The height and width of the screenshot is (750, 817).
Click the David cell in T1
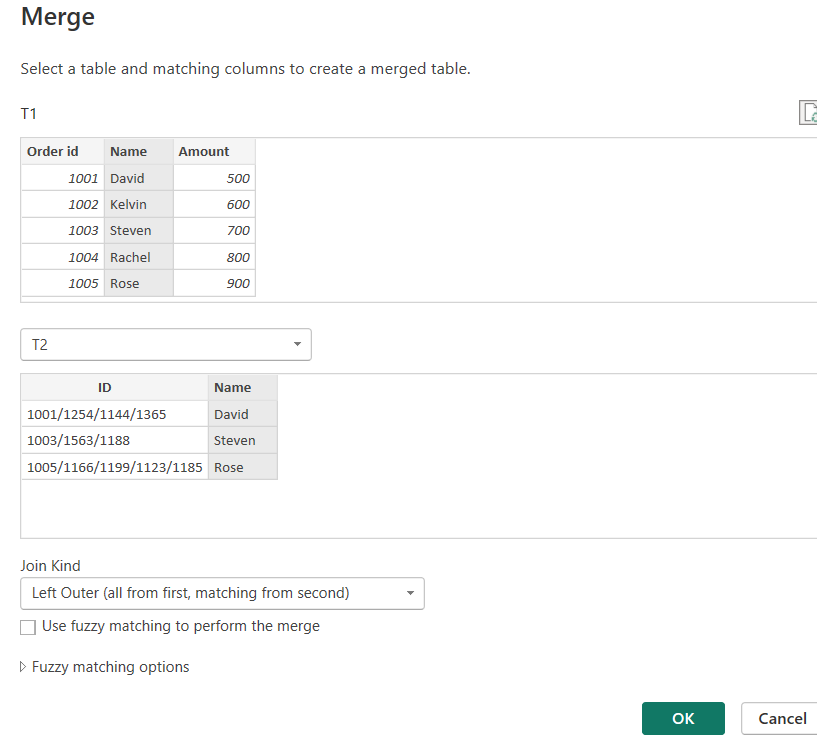(x=139, y=178)
